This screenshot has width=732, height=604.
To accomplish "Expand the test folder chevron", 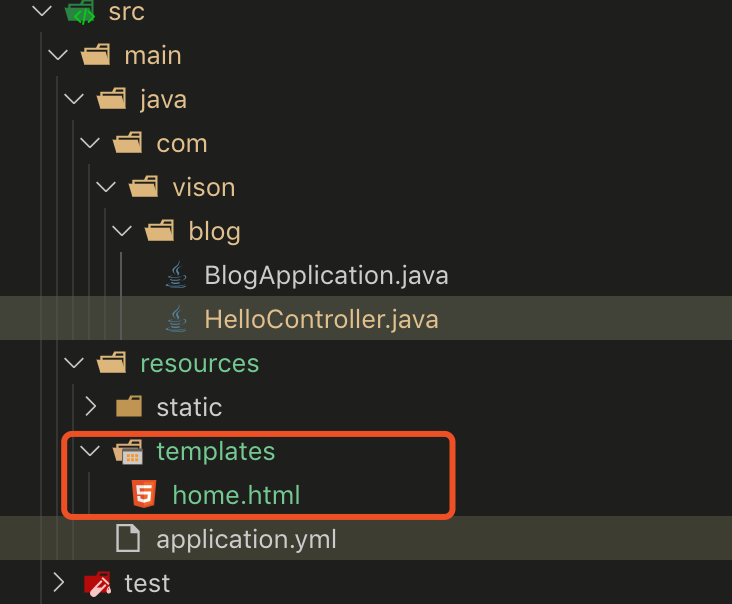I will pos(58,582).
